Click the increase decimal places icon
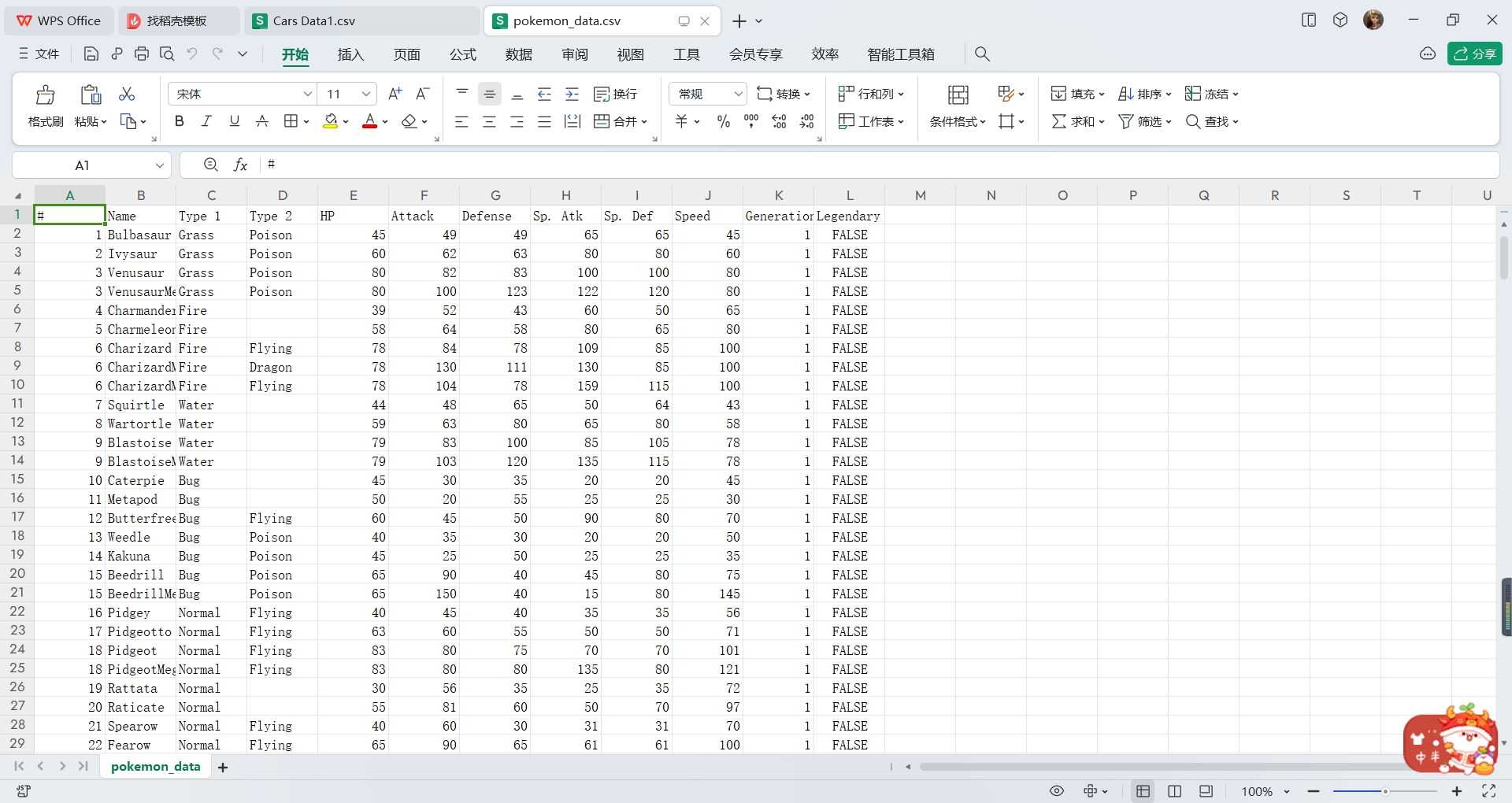Viewport: 1512px width, 803px height. [780, 121]
